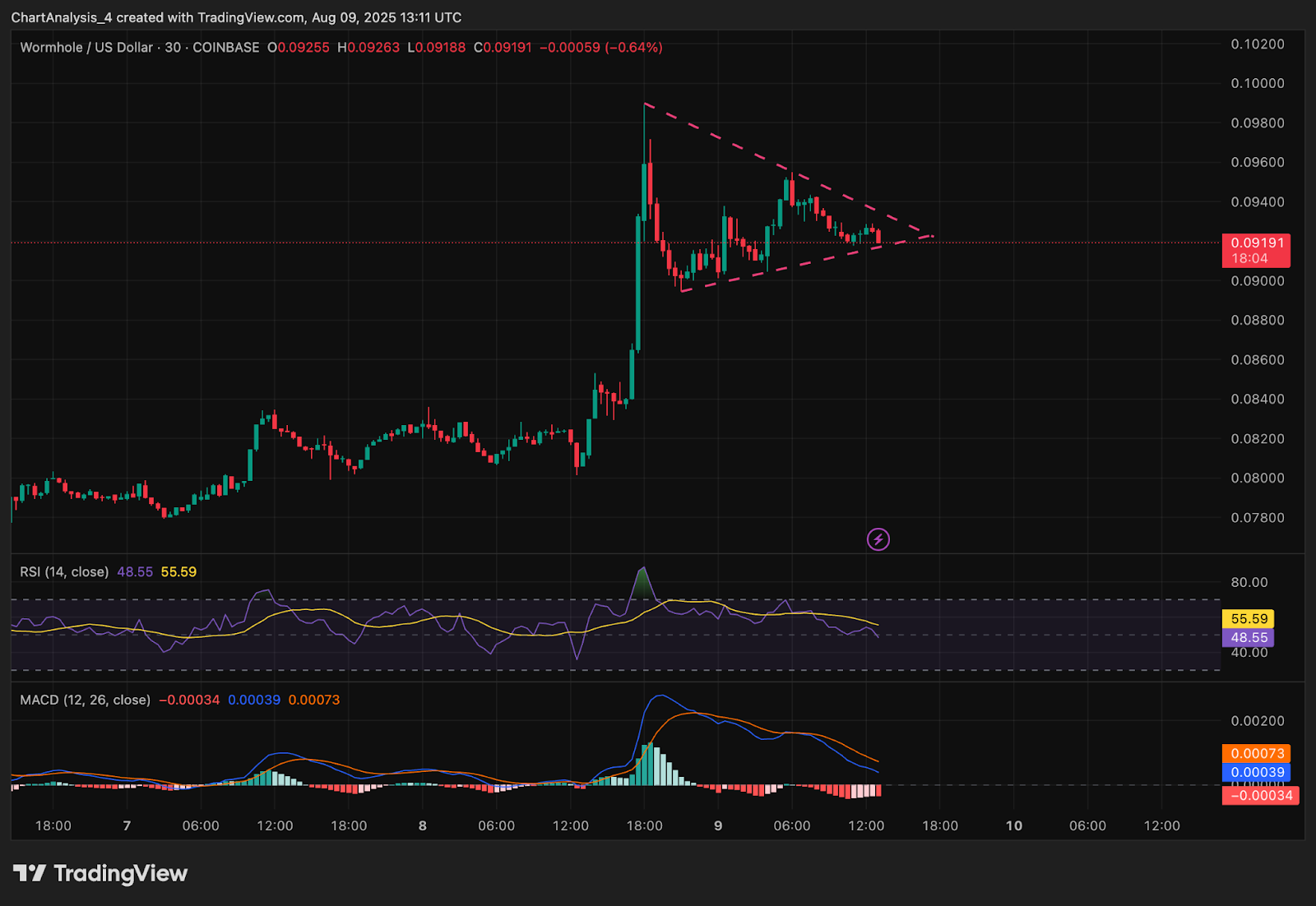The height and width of the screenshot is (906, 1316).
Task: Click the TradingView wordmark text
Action: (121, 873)
